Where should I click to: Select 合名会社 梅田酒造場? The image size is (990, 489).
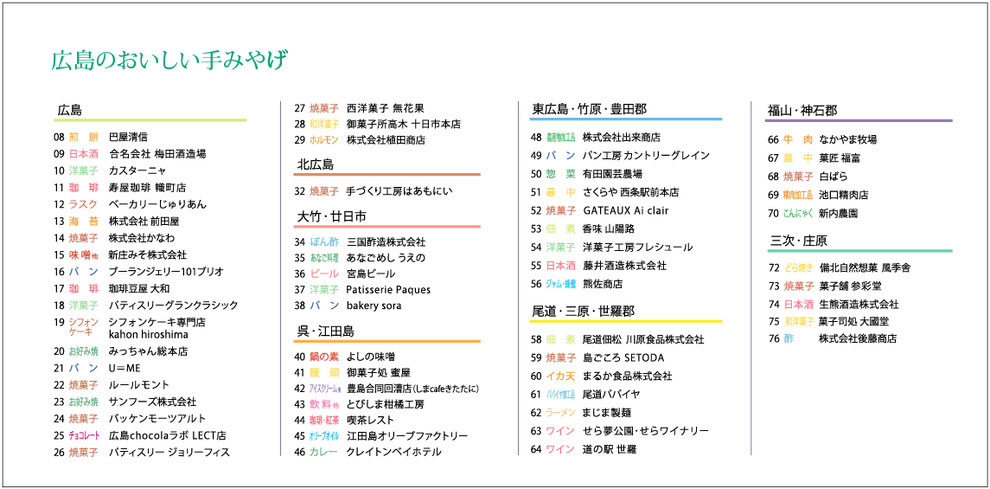pos(157,154)
